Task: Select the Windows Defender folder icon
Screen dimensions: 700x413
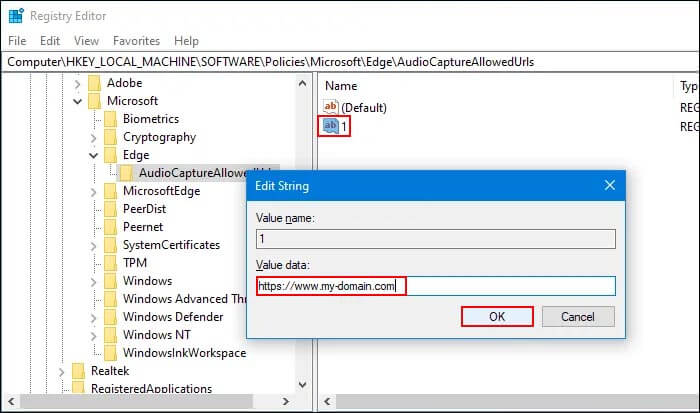Action: click(110, 317)
